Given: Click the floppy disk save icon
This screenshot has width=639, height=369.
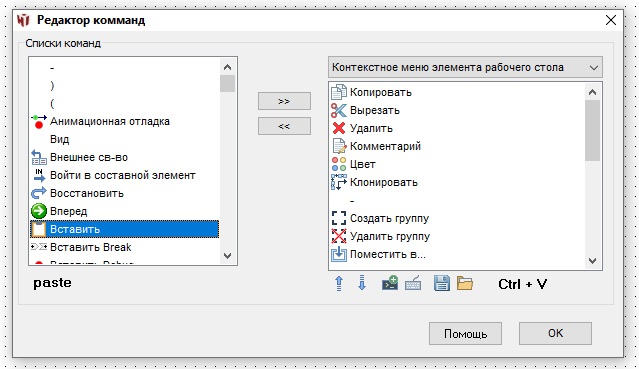Looking at the screenshot, I should click(x=442, y=283).
